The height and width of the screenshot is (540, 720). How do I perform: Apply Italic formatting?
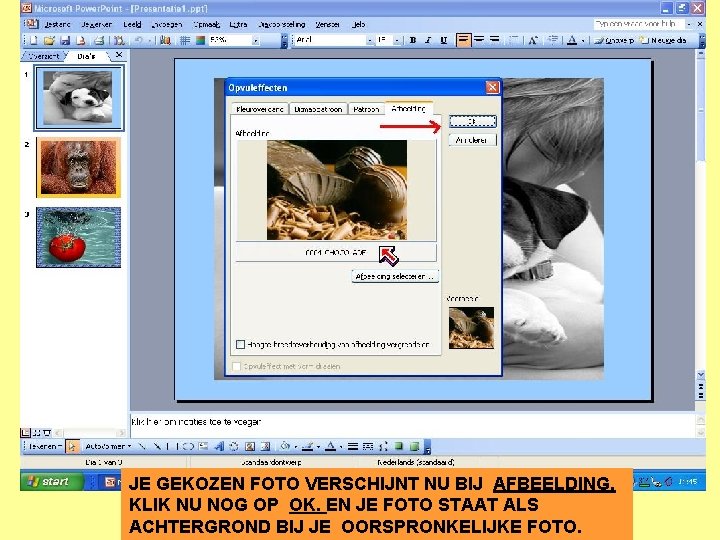tap(428, 40)
